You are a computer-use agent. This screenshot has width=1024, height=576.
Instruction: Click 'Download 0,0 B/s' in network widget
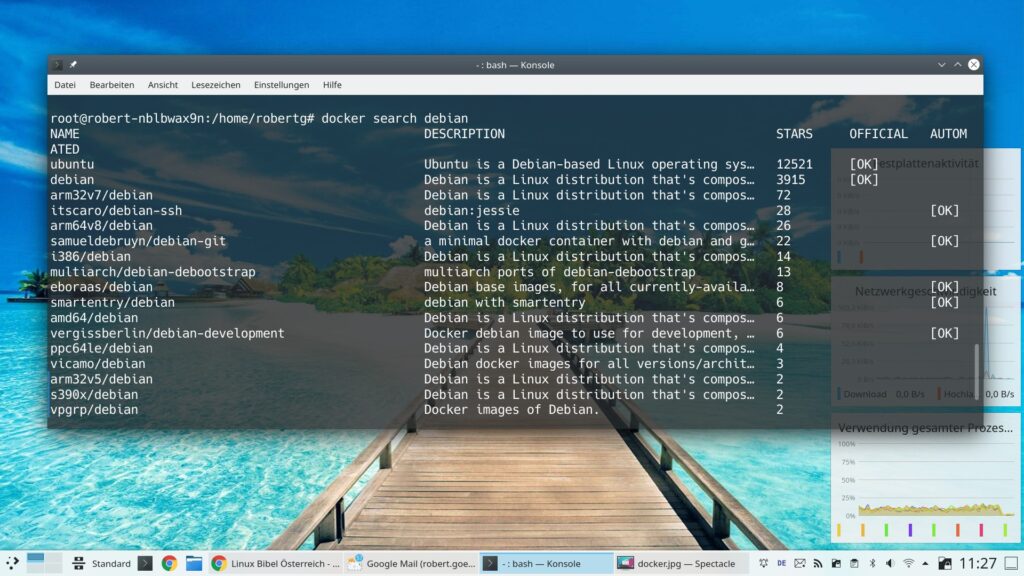[881, 394]
